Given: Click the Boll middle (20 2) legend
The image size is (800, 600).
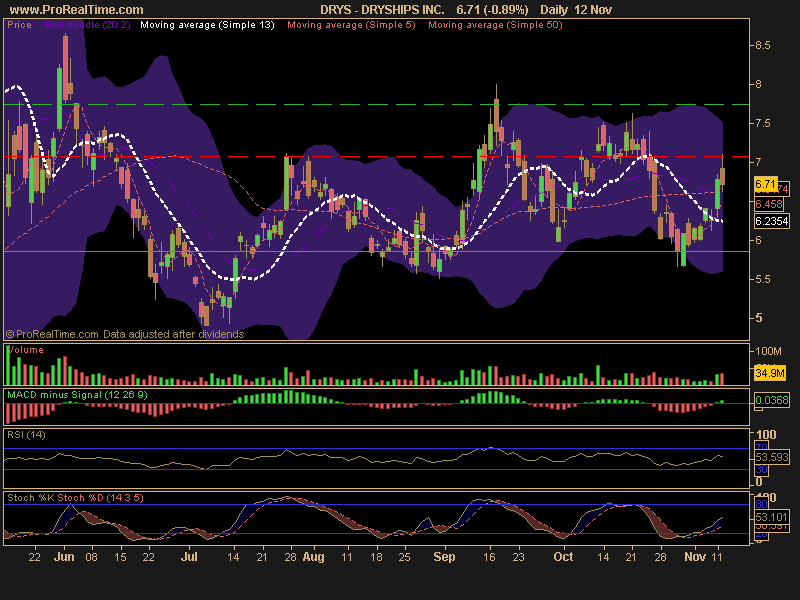Looking at the screenshot, I should point(88,24).
